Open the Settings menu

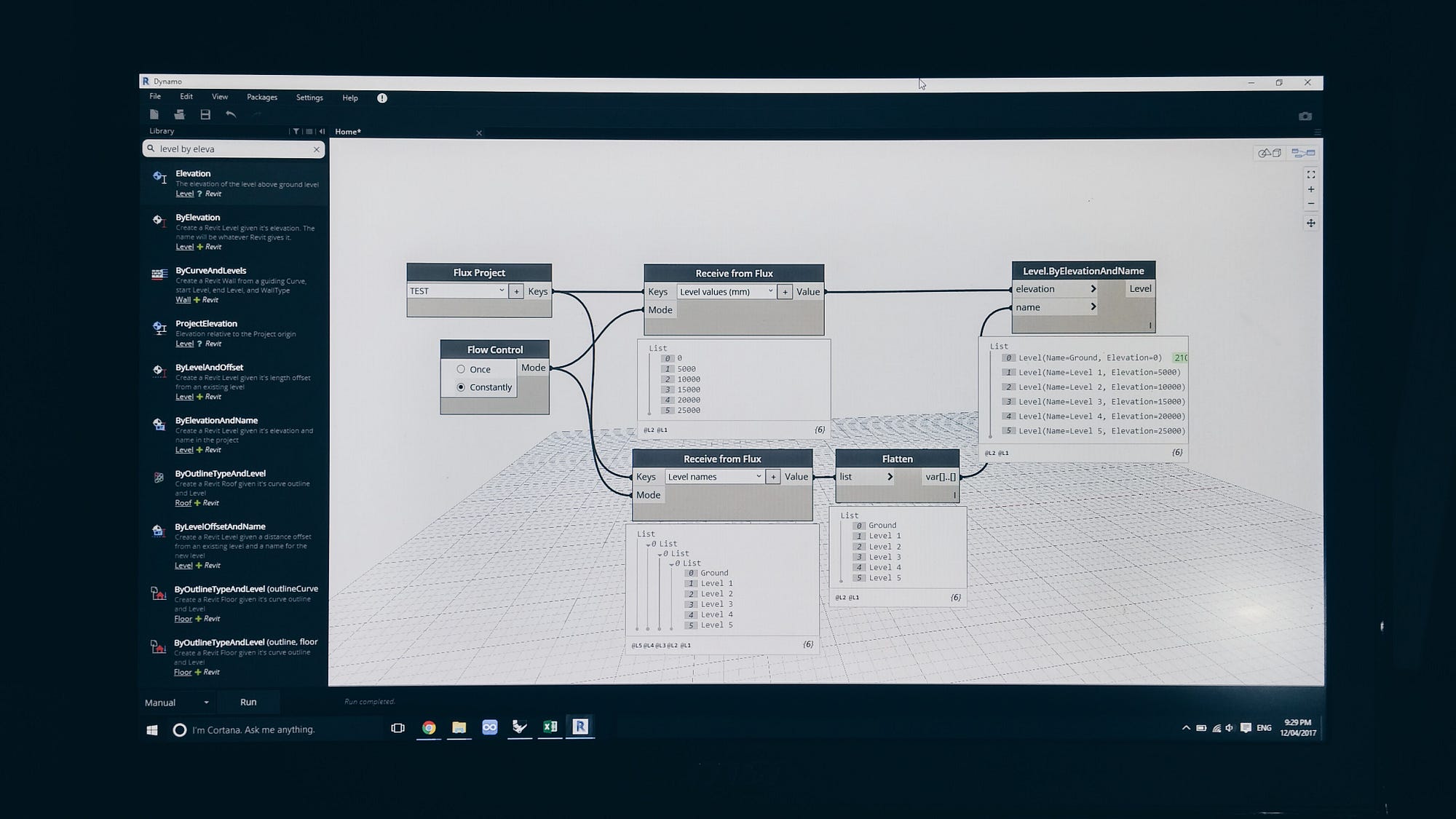(x=309, y=98)
